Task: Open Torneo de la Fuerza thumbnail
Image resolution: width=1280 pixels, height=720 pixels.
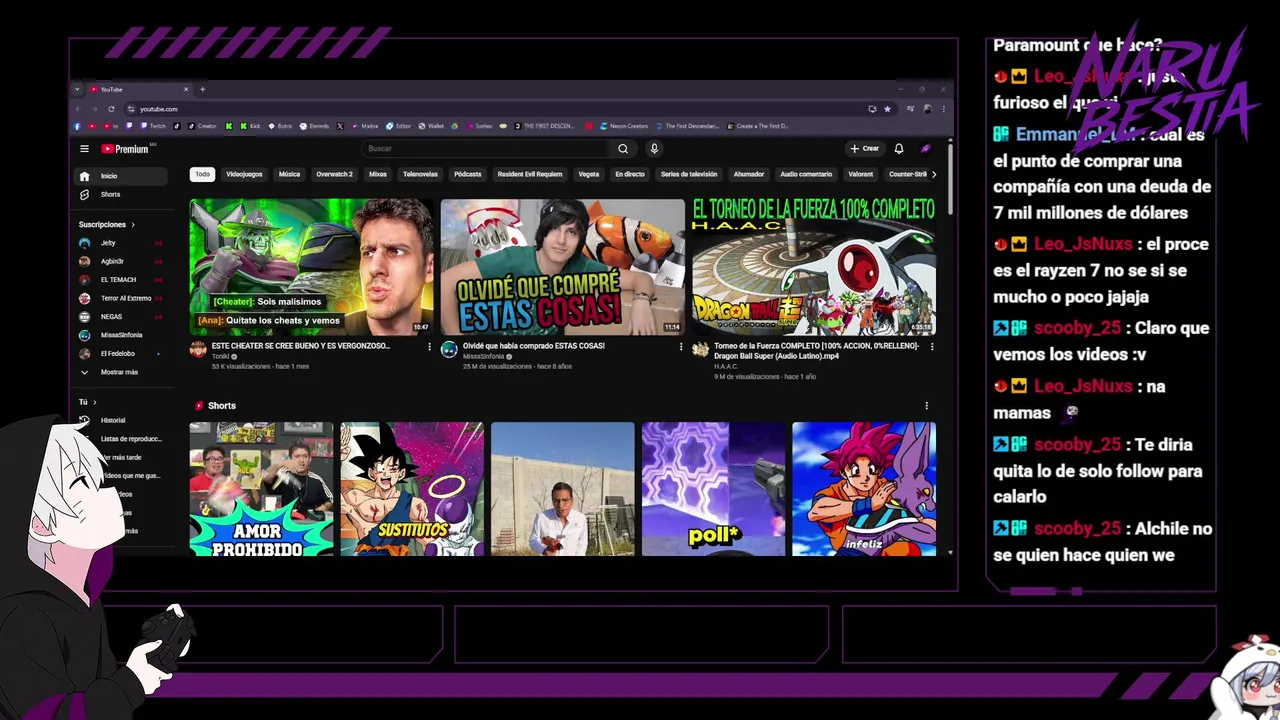Action: click(x=814, y=267)
